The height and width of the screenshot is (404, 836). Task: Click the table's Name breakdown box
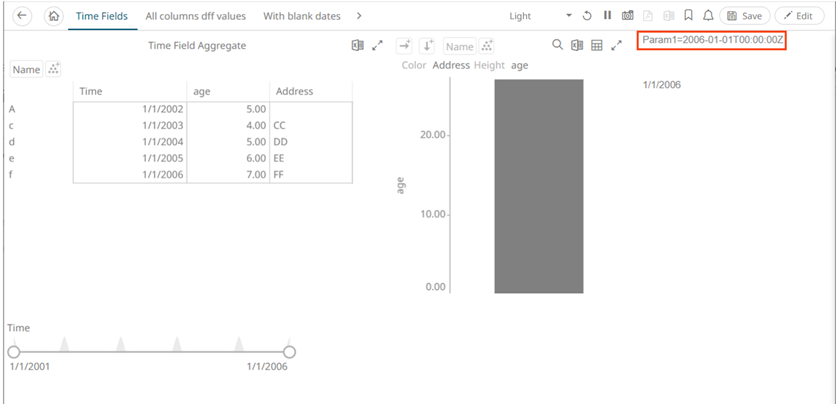(x=26, y=69)
